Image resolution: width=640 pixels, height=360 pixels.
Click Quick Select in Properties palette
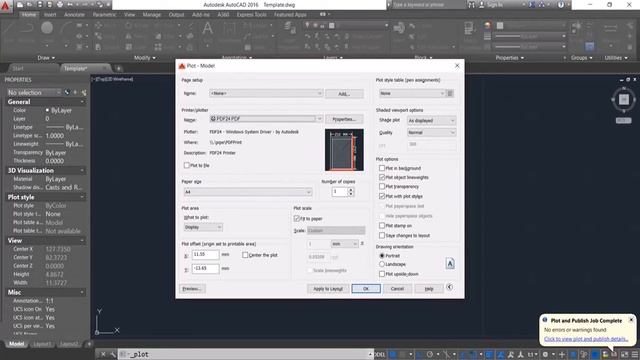(x=83, y=93)
